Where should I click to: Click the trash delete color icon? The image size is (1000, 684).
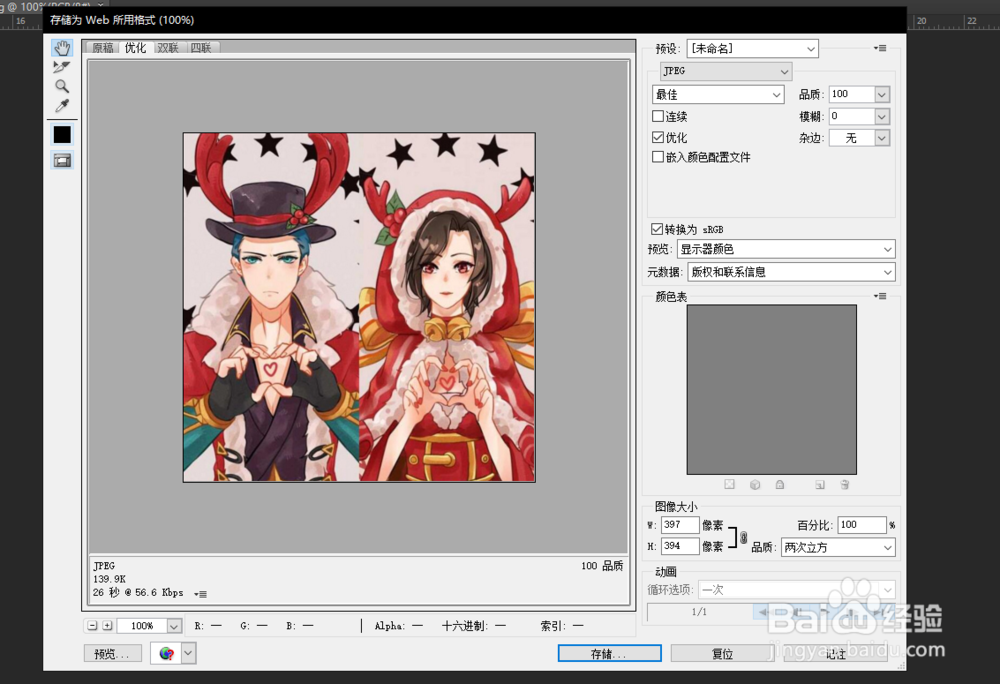[x=844, y=484]
